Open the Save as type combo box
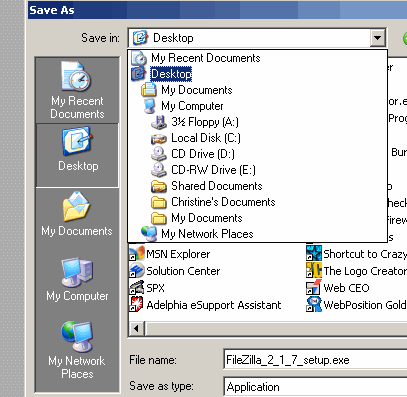The width and height of the screenshot is (407, 397). coord(315,387)
